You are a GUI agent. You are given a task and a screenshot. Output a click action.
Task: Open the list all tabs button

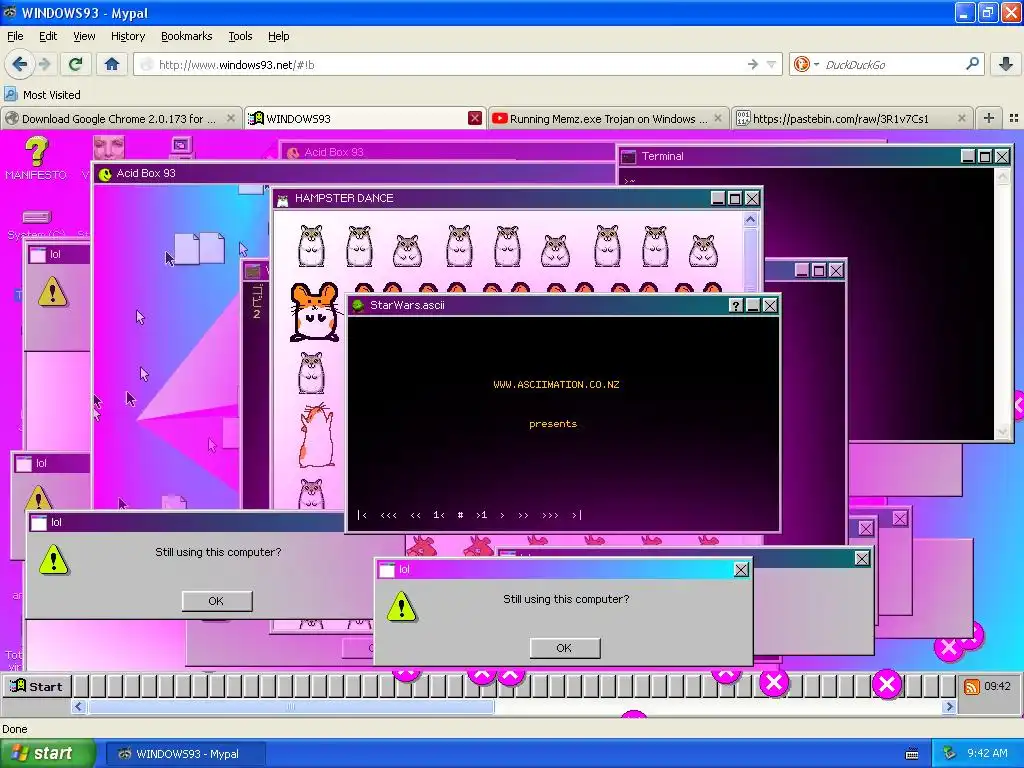coord(1014,118)
